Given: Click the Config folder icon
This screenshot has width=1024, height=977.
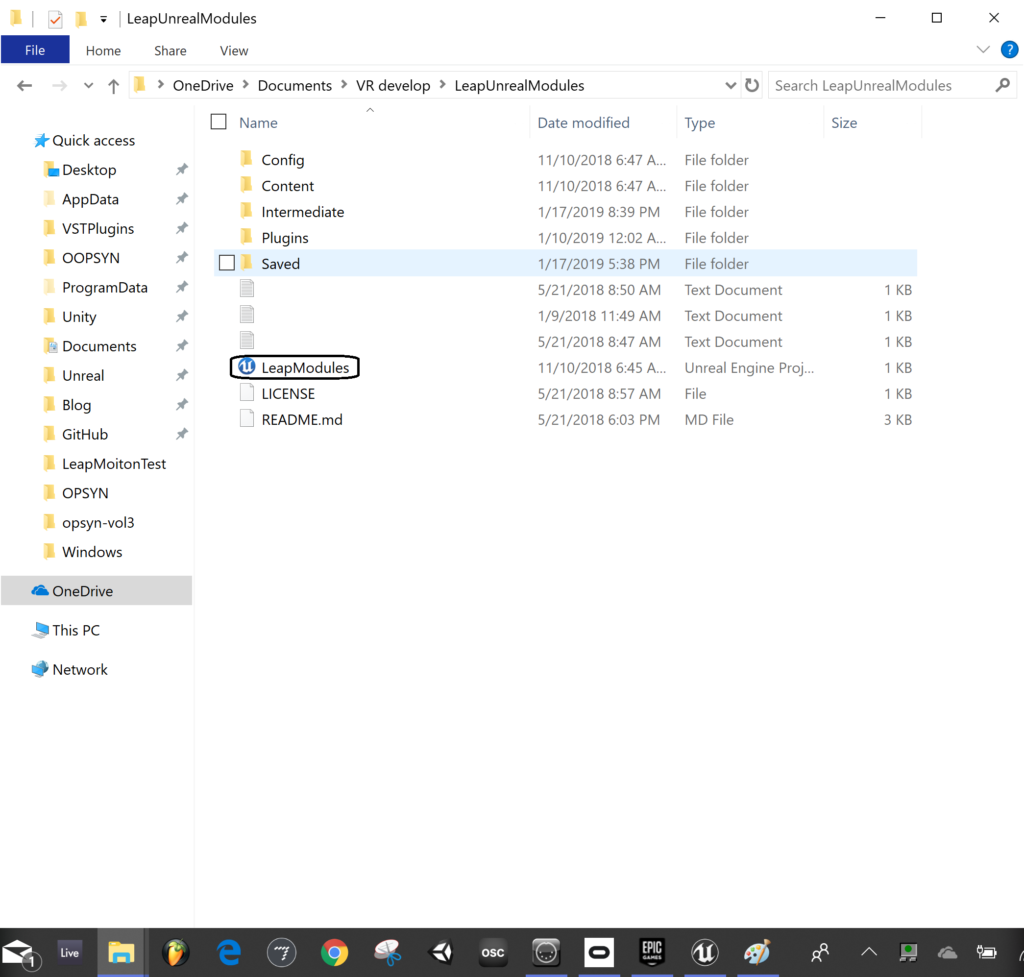Looking at the screenshot, I should (246, 159).
